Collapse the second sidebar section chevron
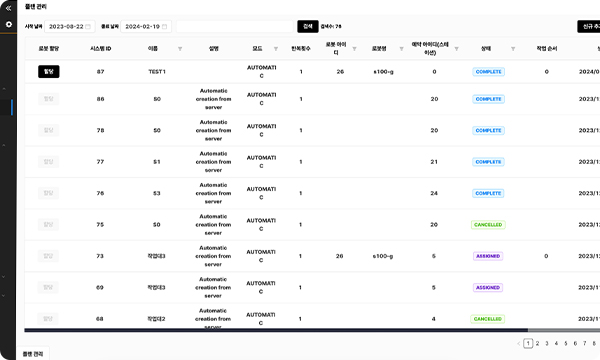This screenshot has width=600, height=360. tap(4, 145)
